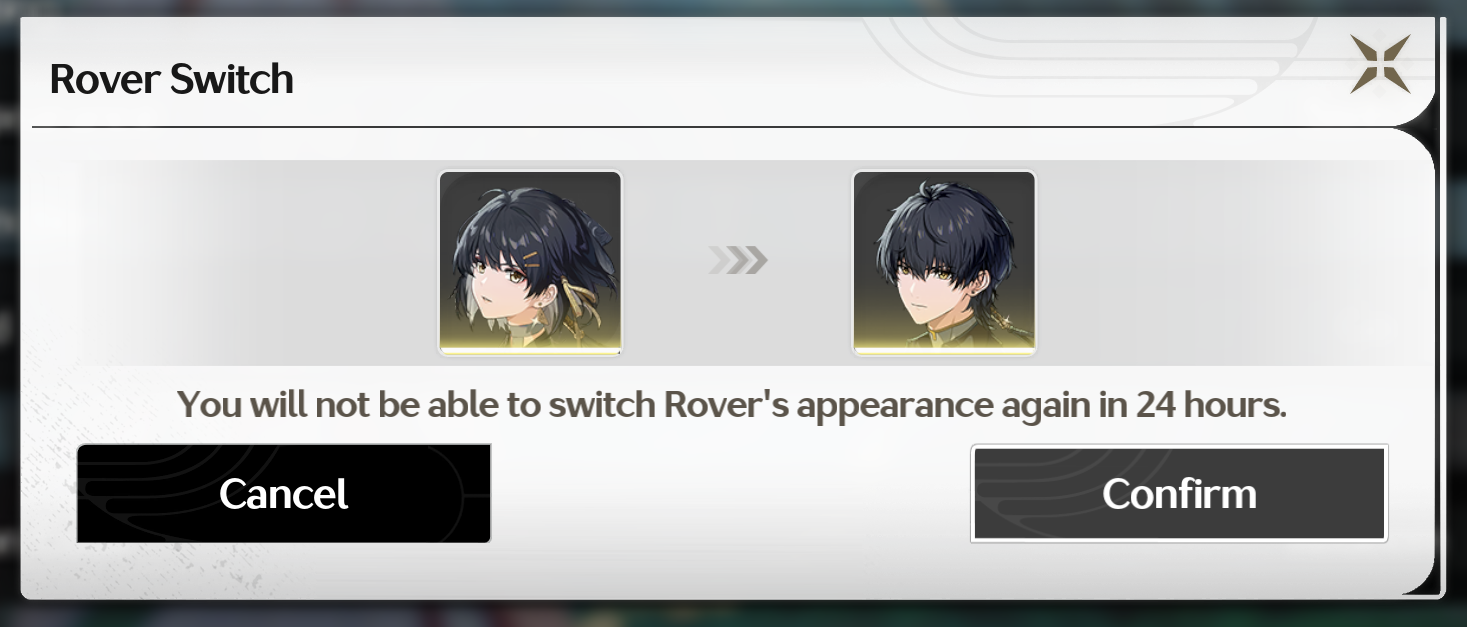Screen dimensions: 1467x627
Task: Click the yellow glow bar under the female portrait
Action: click(530, 350)
